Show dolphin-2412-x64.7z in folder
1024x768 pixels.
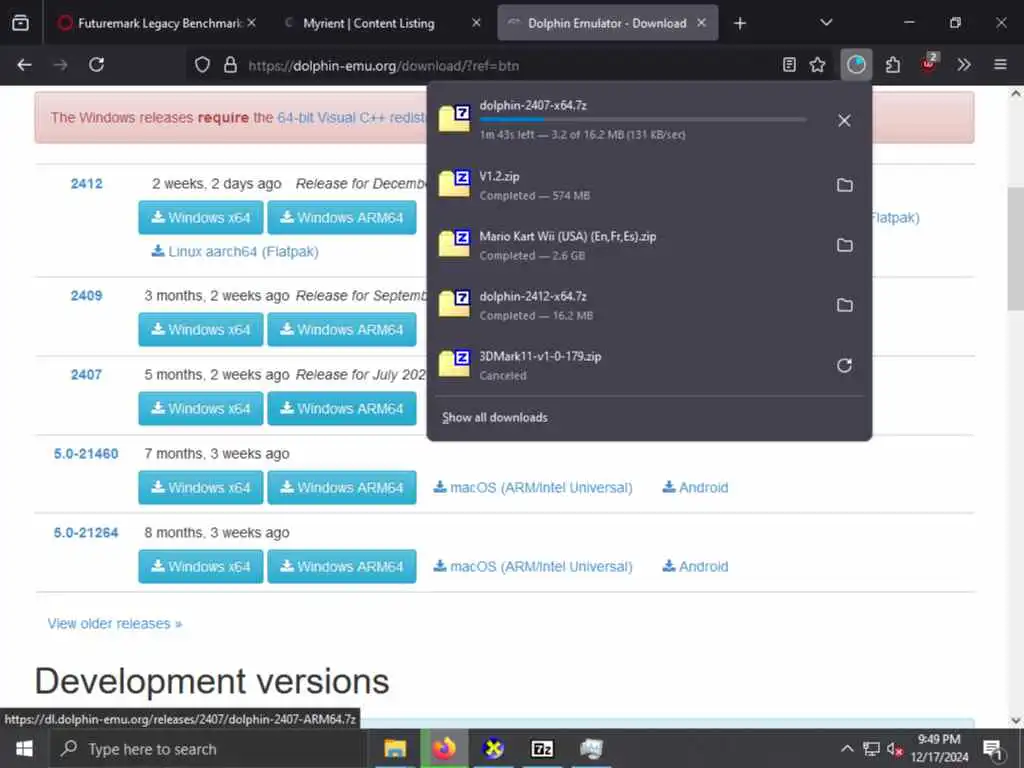844,305
